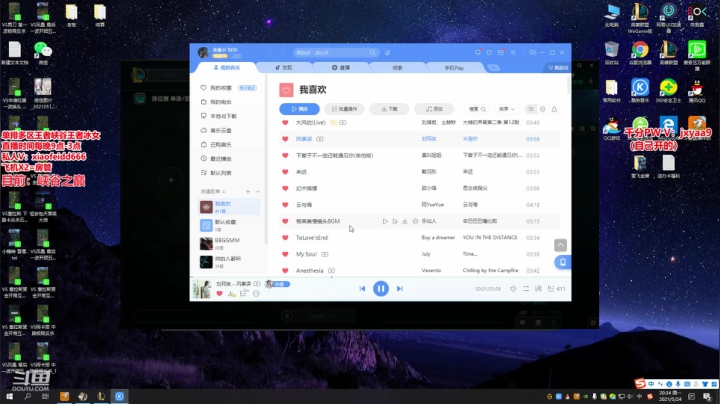The image size is (720, 404).
Task: Play the hovered BGM song via its play icon
Action: click(385, 221)
